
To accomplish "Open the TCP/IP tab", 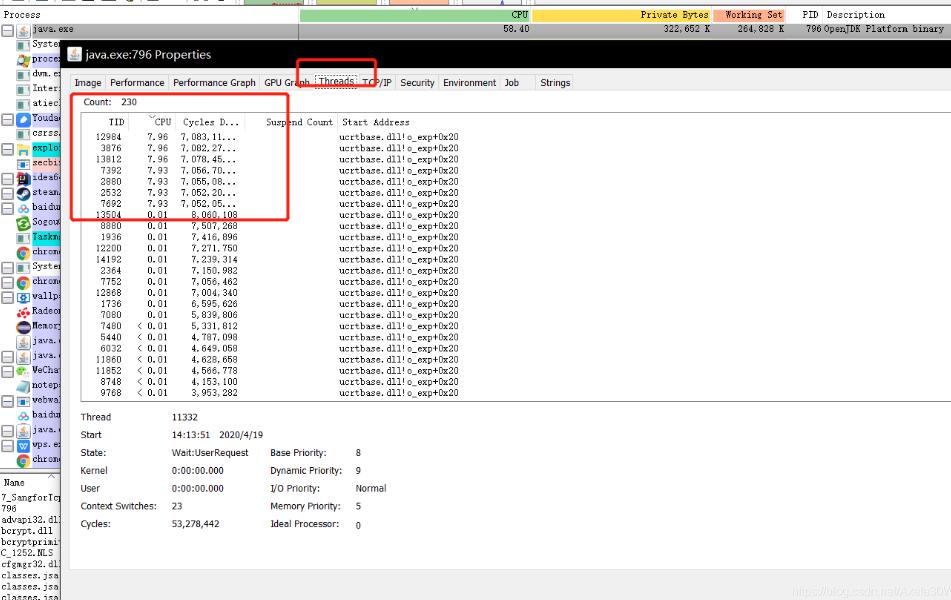I will click(x=377, y=83).
